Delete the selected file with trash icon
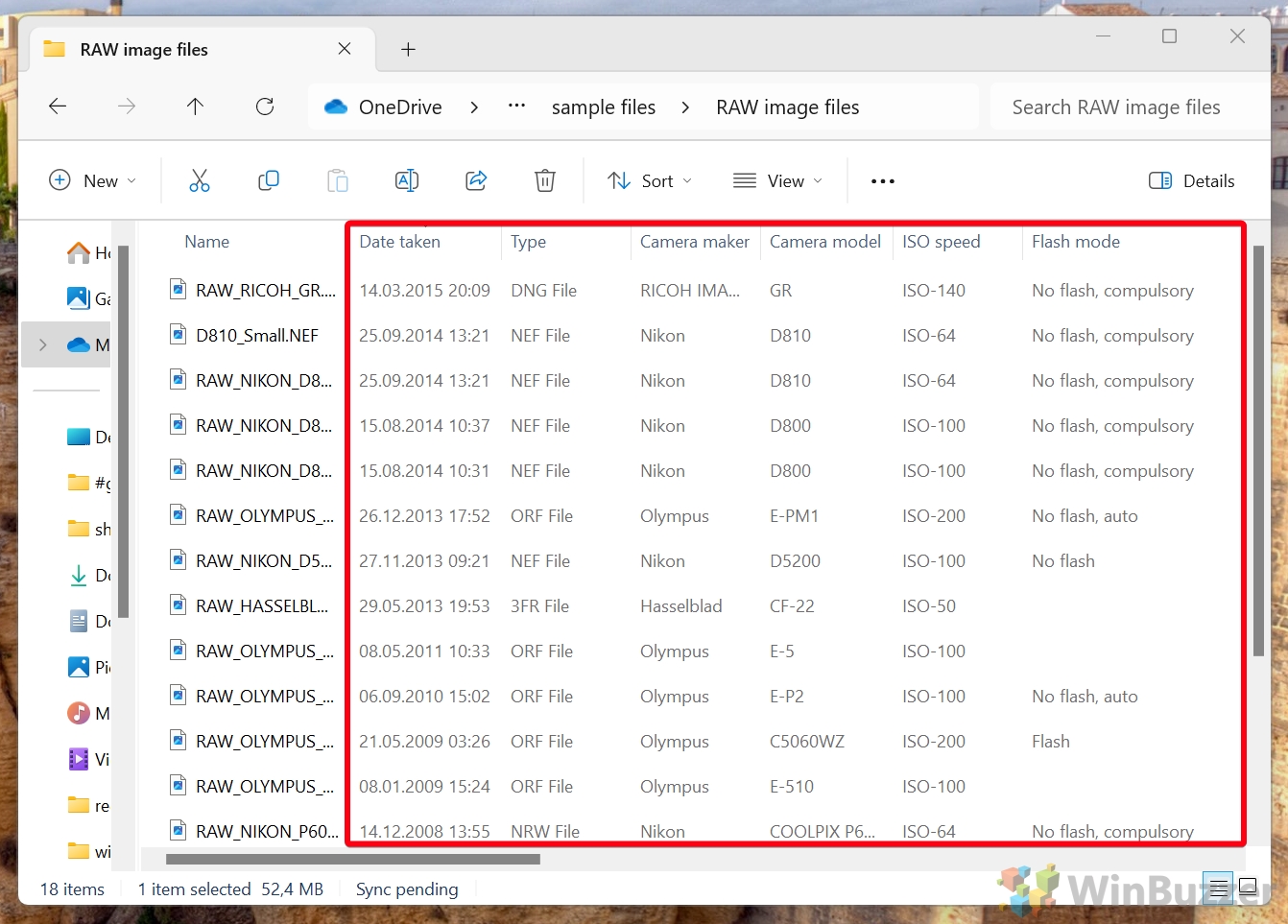The image size is (1288, 924). click(545, 180)
